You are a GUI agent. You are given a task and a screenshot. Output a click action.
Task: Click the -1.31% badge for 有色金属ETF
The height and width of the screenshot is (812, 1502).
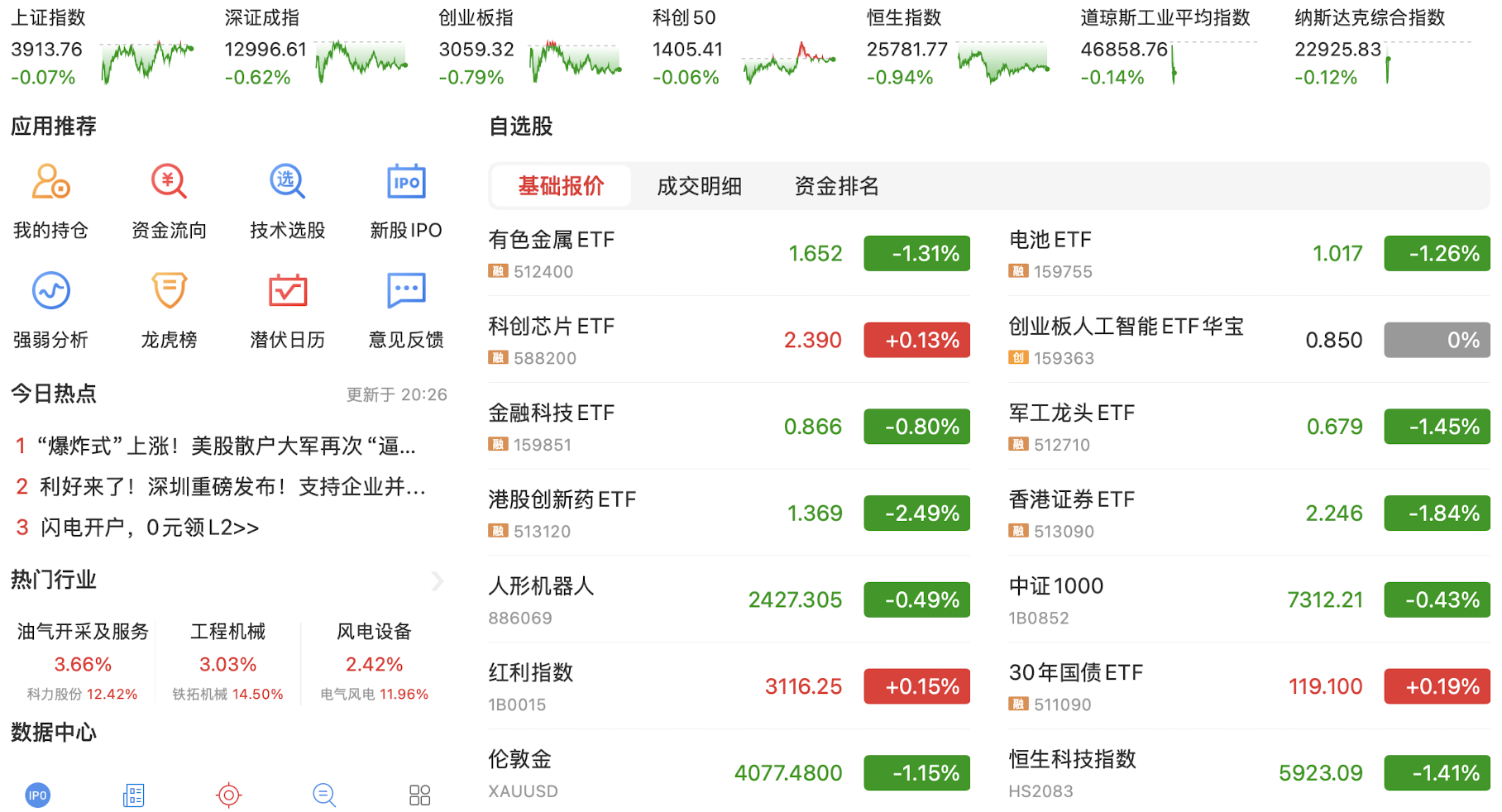pos(916,254)
